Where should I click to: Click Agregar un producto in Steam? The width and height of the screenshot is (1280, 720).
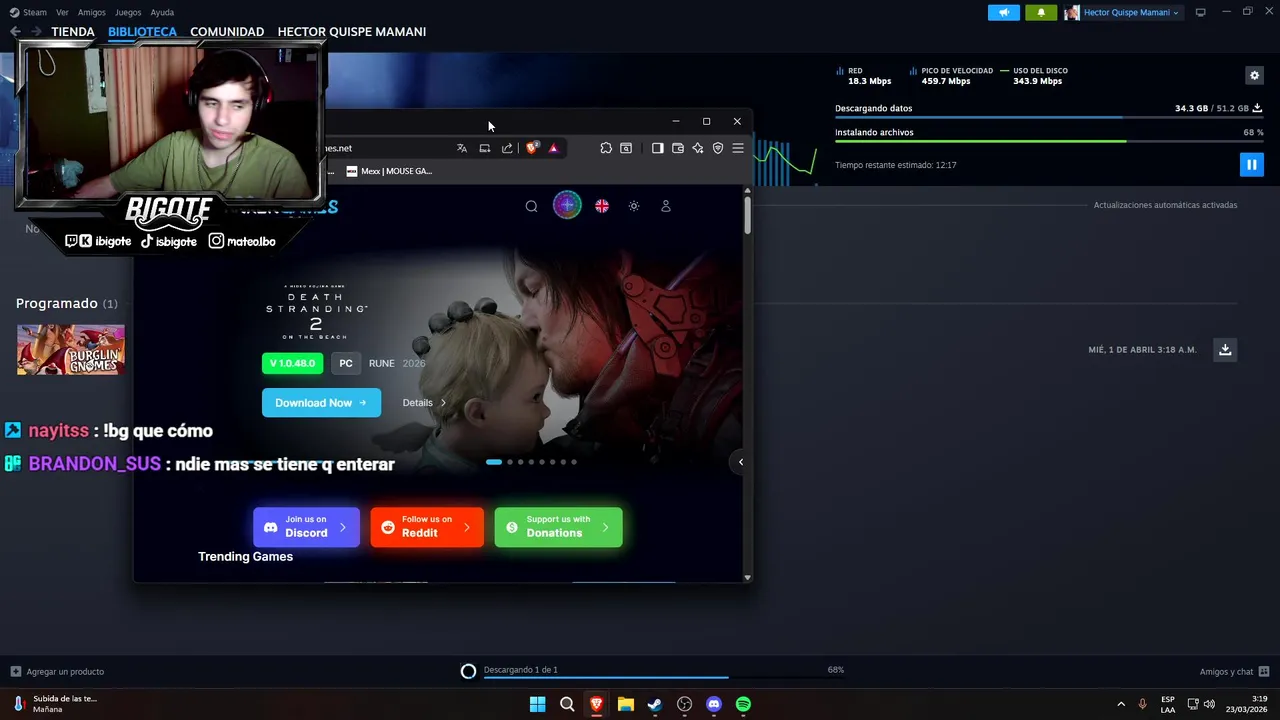(57, 672)
